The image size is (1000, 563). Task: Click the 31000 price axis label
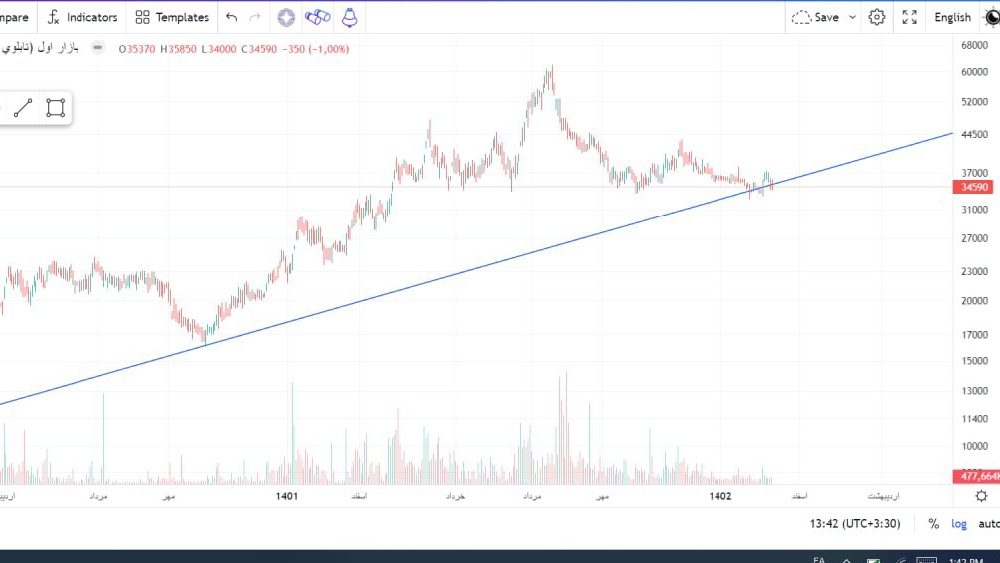pos(974,210)
